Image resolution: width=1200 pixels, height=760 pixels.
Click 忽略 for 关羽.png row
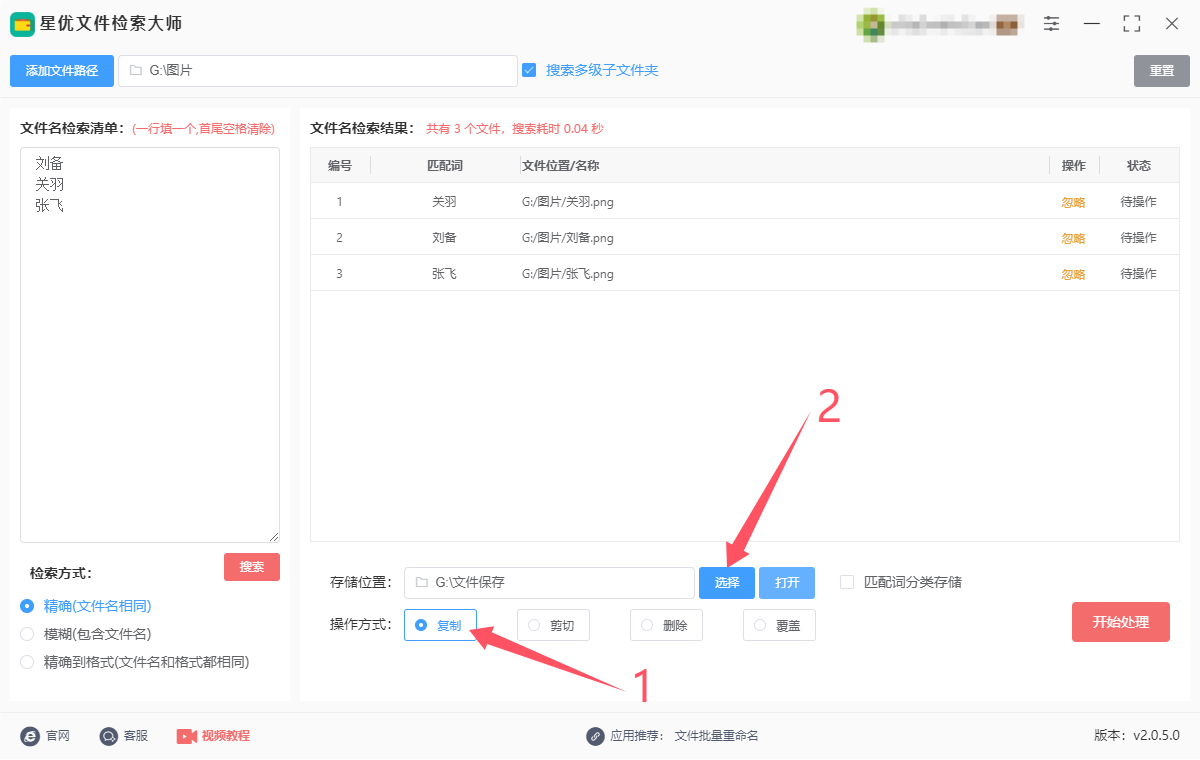coord(1073,202)
